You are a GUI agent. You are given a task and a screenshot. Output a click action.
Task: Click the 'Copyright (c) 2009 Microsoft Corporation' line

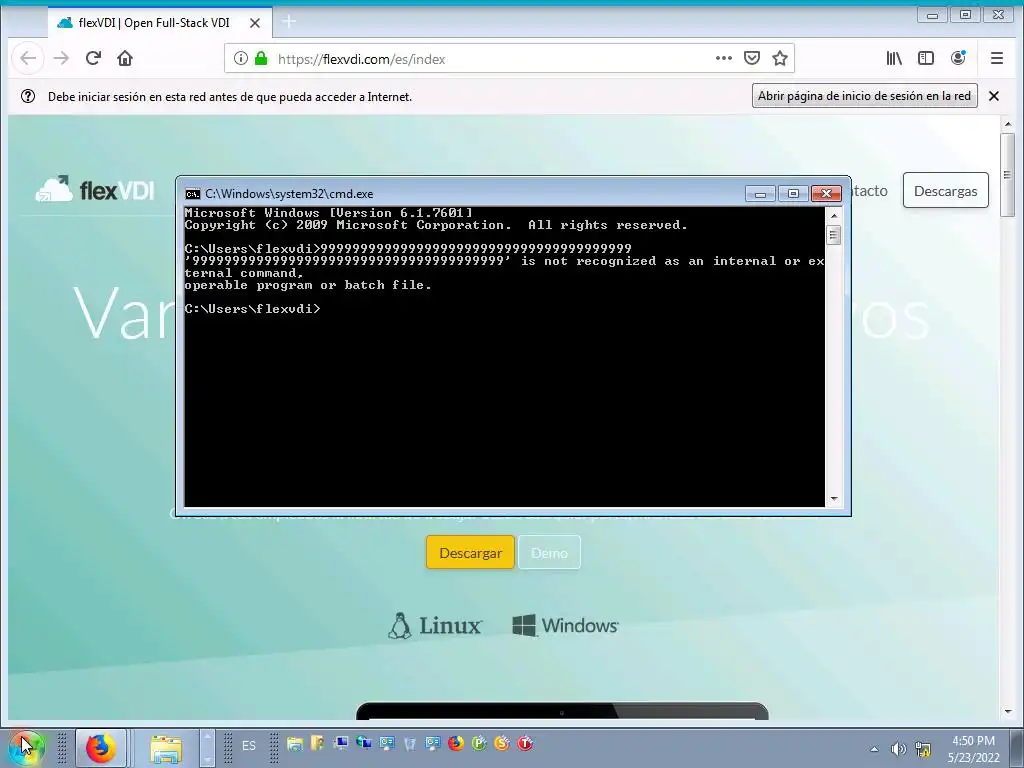[436, 225]
